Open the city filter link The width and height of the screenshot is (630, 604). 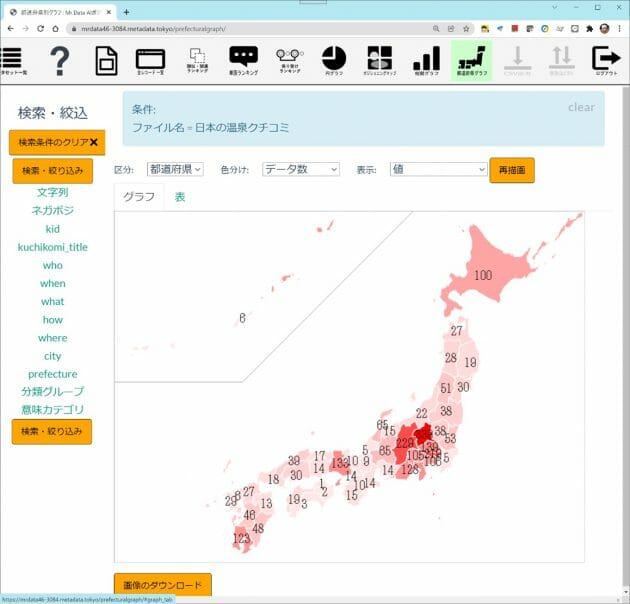click(x=53, y=356)
